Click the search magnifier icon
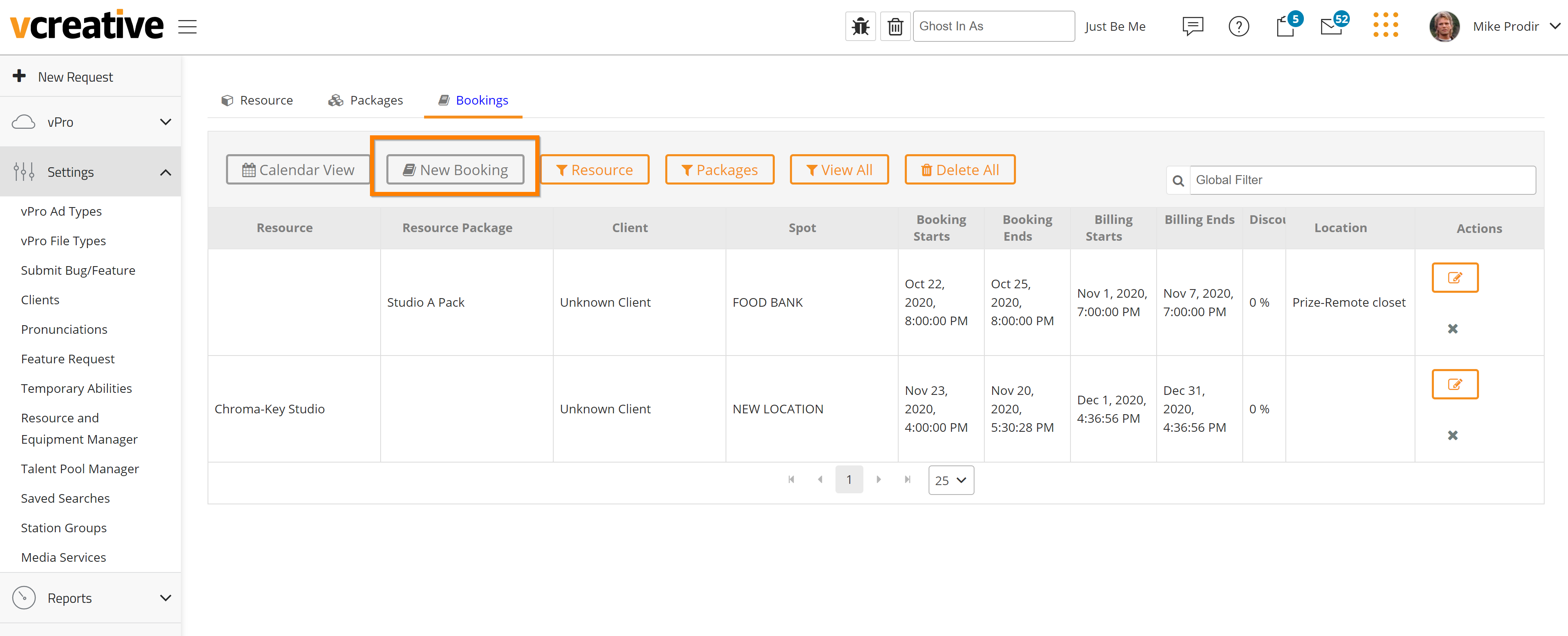 tap(1178, 181)
